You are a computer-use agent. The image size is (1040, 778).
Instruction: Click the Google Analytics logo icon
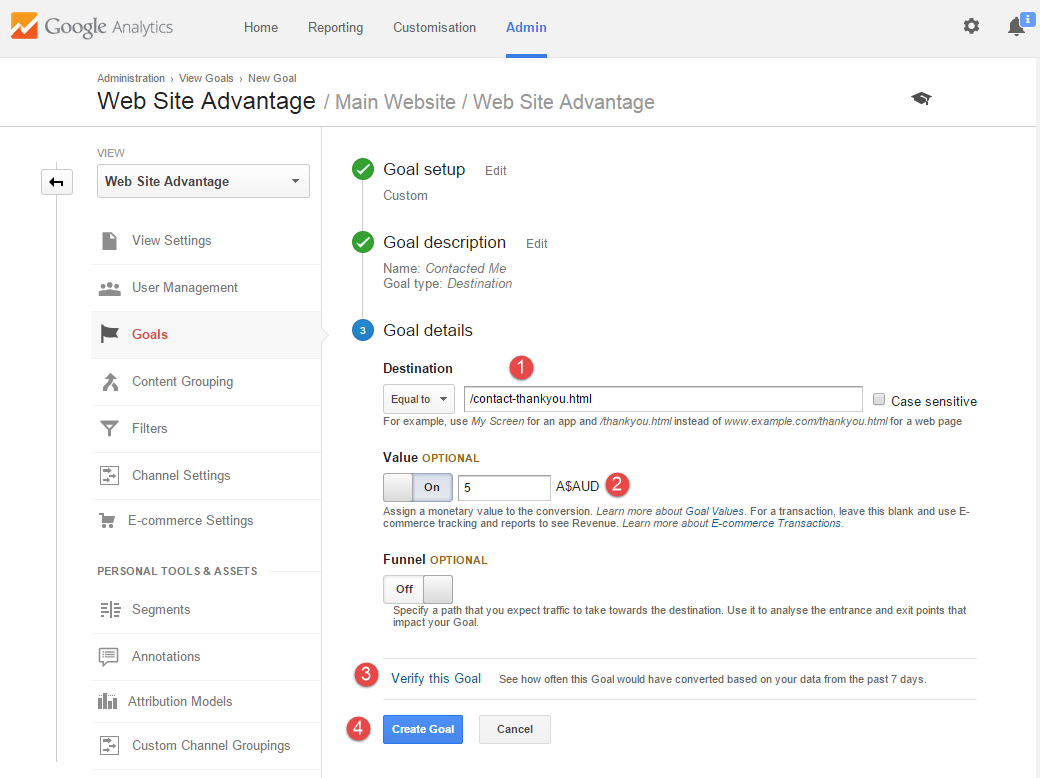point(24,27)
